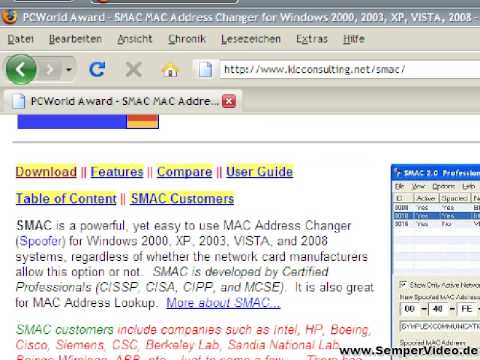
Task: Open the Chronik menu
Action: pos(187,39)
